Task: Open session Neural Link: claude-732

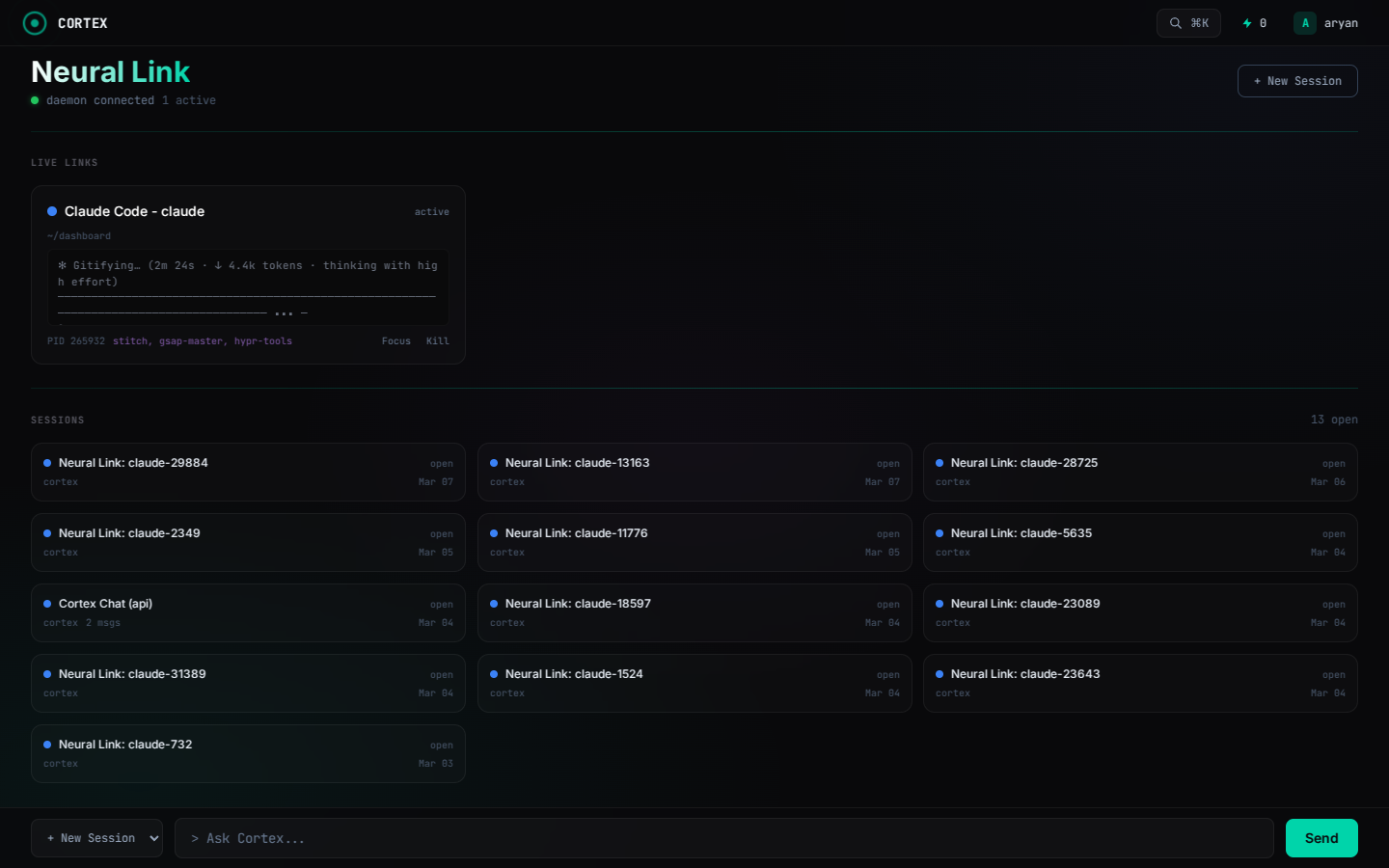Action: [x=248, y=753]
